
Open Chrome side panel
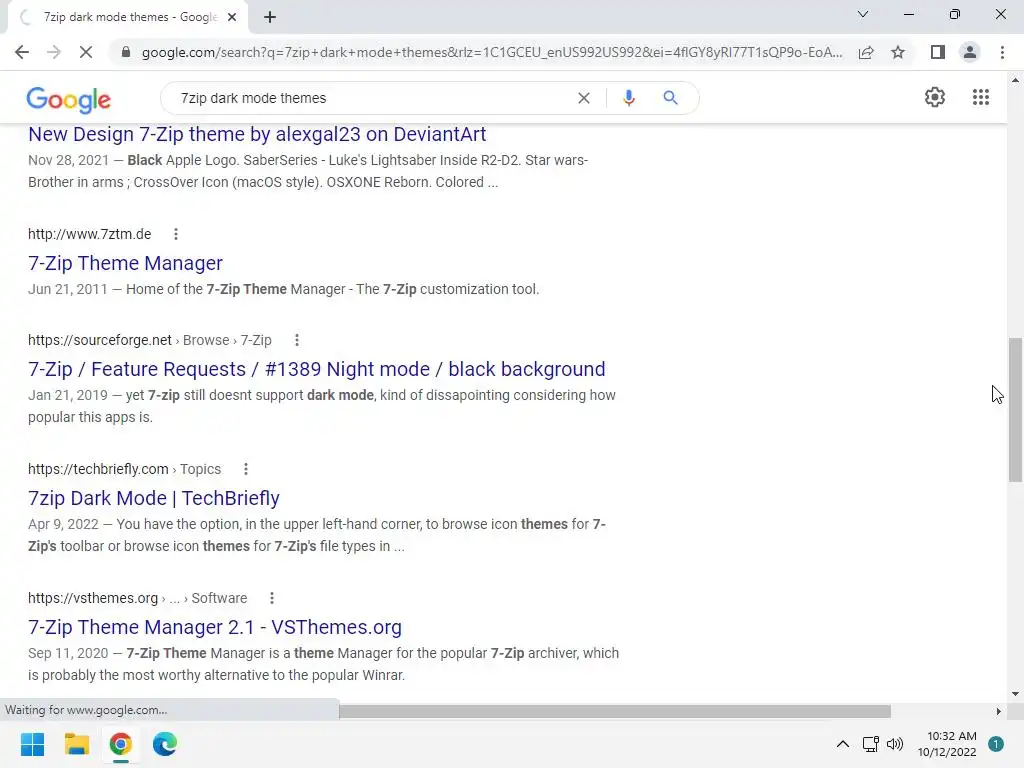pos(938,52)
